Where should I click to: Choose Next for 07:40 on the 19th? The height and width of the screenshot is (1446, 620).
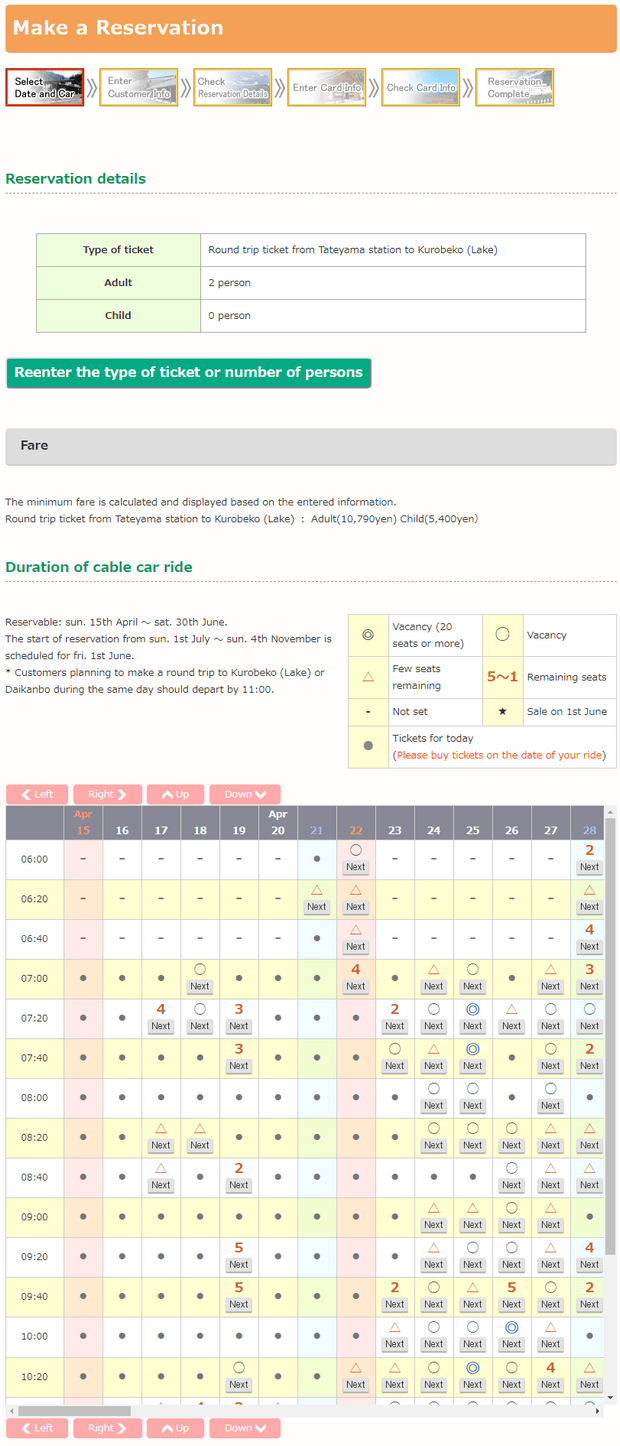(239, 1066)
